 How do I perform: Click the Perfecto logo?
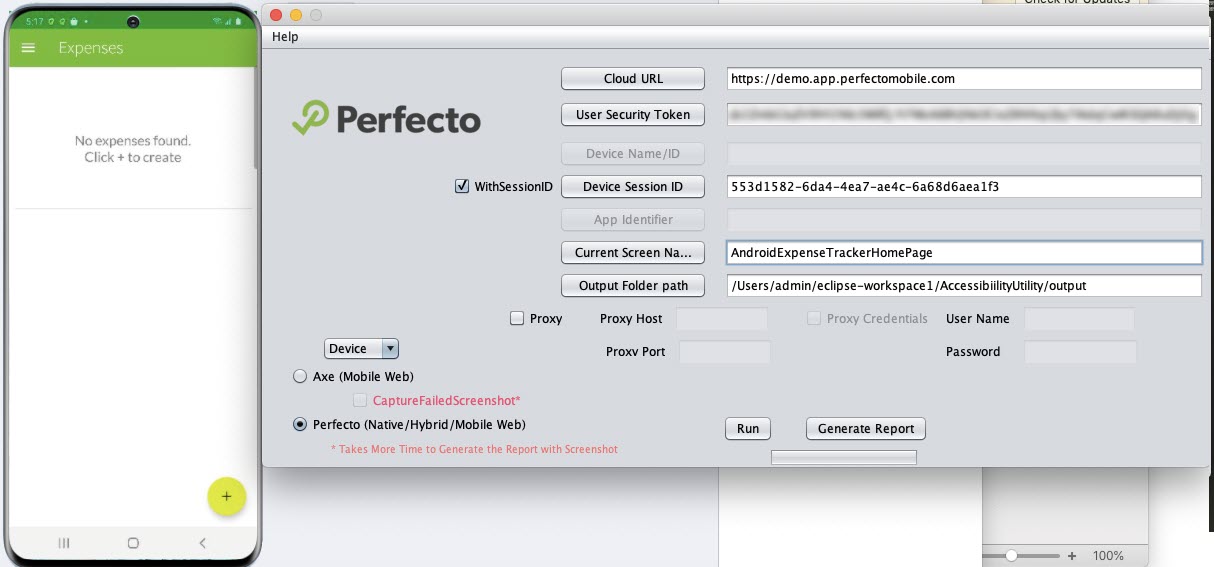tap(387, 119)
